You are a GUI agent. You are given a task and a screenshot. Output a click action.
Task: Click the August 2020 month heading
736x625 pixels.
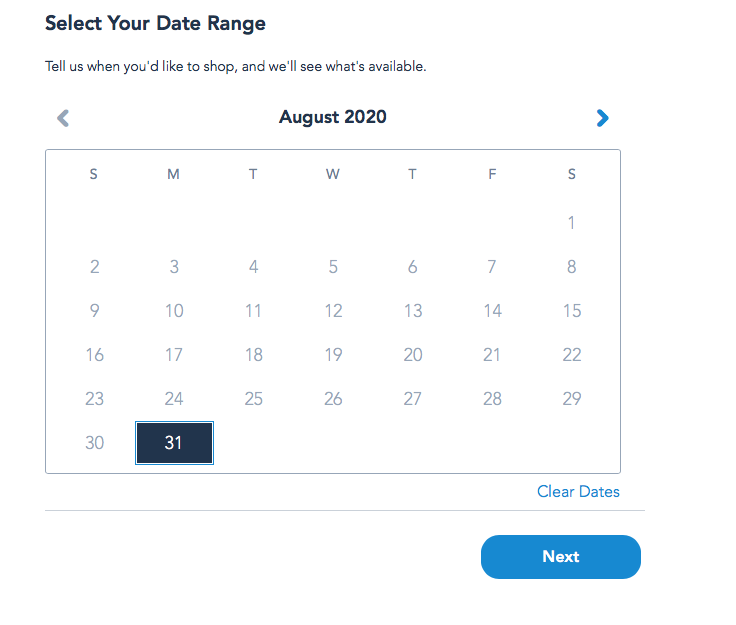pyautogui.click(x=332, y=118)
